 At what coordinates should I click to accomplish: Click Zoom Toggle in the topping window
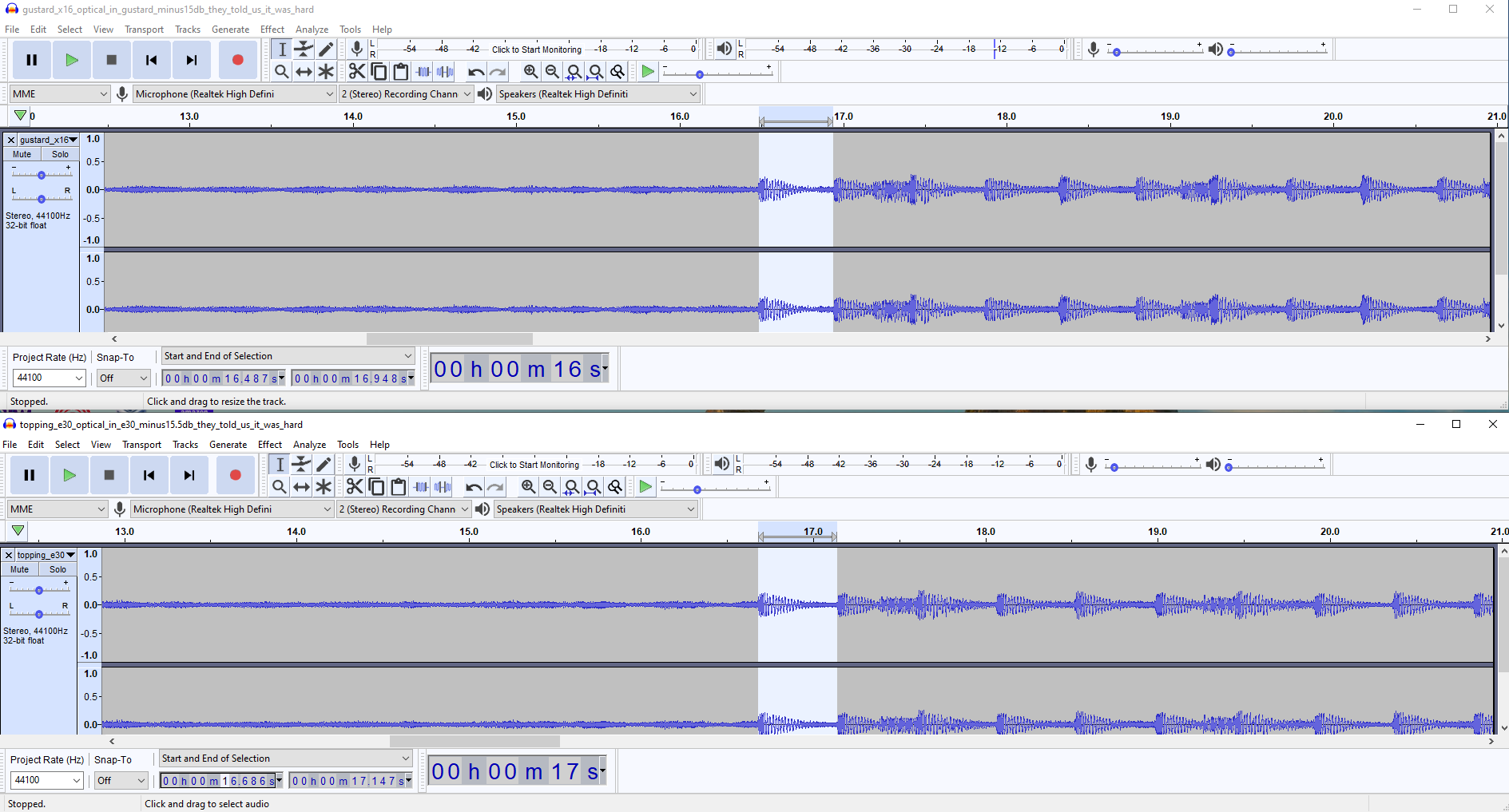pyautogui.click(x=615, y=487)
